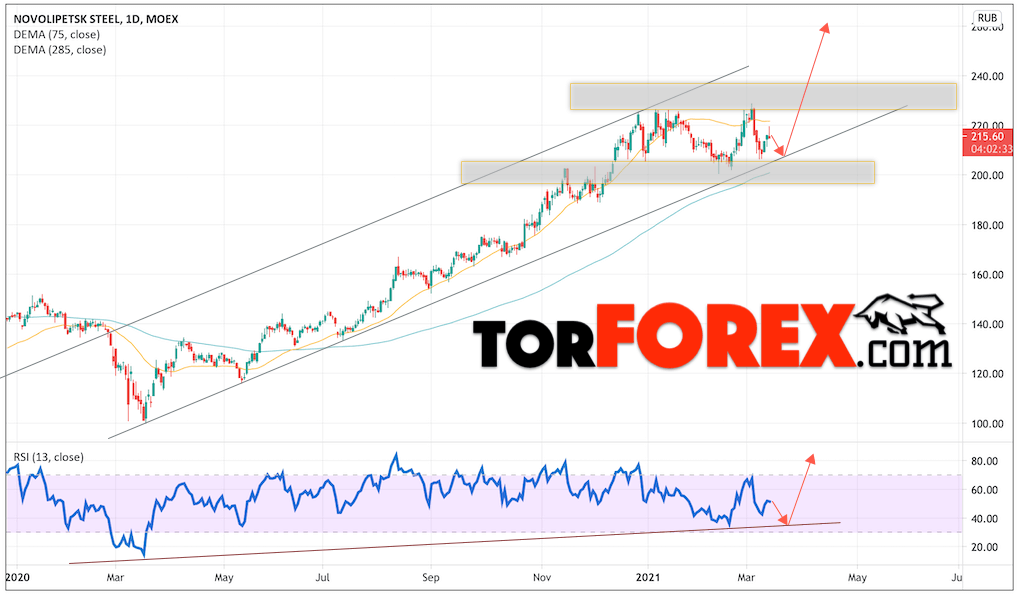Click the Mar 2021 time axis label
Screen dimensions: 1019x595
pos(746,577)
